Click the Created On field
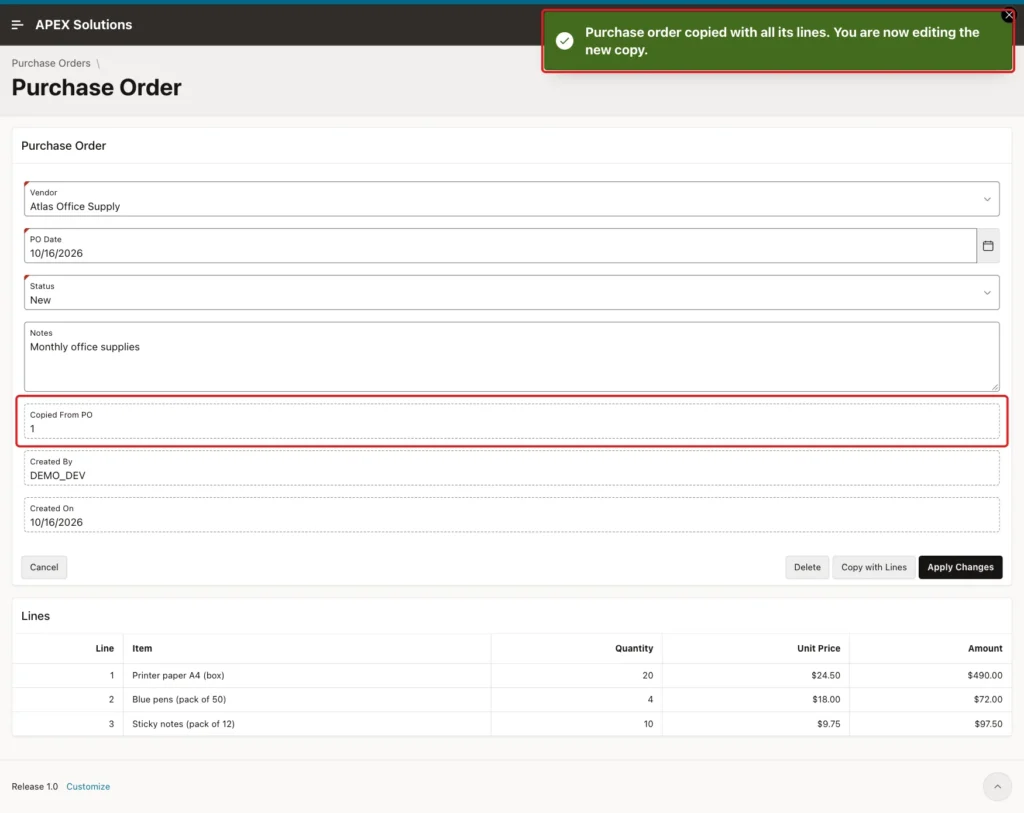Screen dimensions: 1024x813 click(x=511, y=515)
